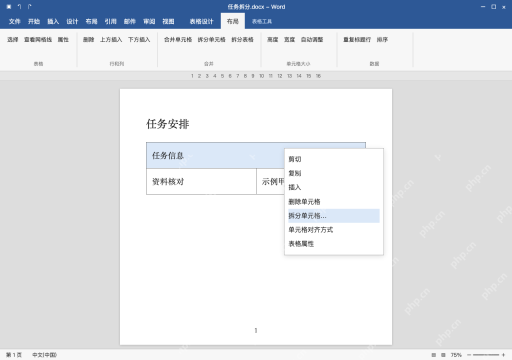This screenshot has height=360, width=512.
Task: Toggle 重复标题行 in ribbon
Action: point(357,40)
